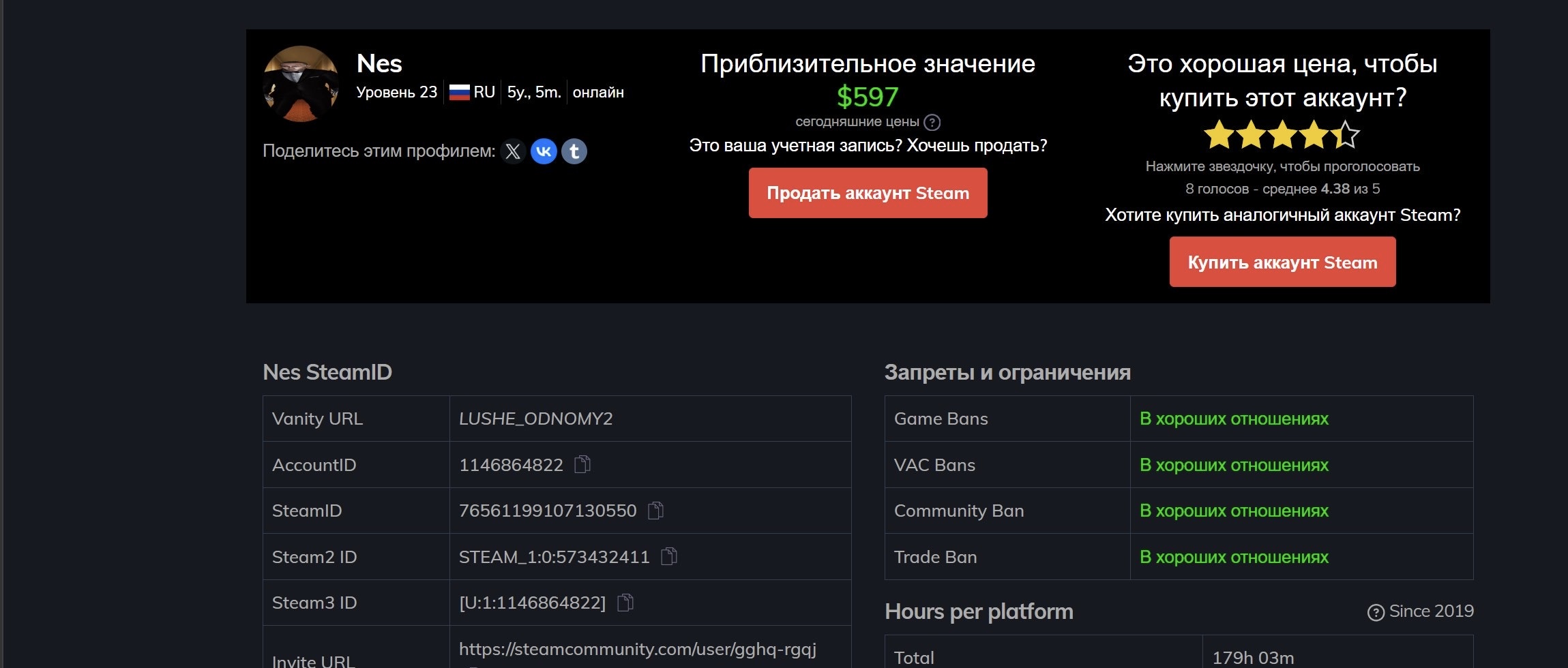This screenshot has width=1568, height=668.
Task: Click the Steam3 ID row label
Action: (314, 603)
